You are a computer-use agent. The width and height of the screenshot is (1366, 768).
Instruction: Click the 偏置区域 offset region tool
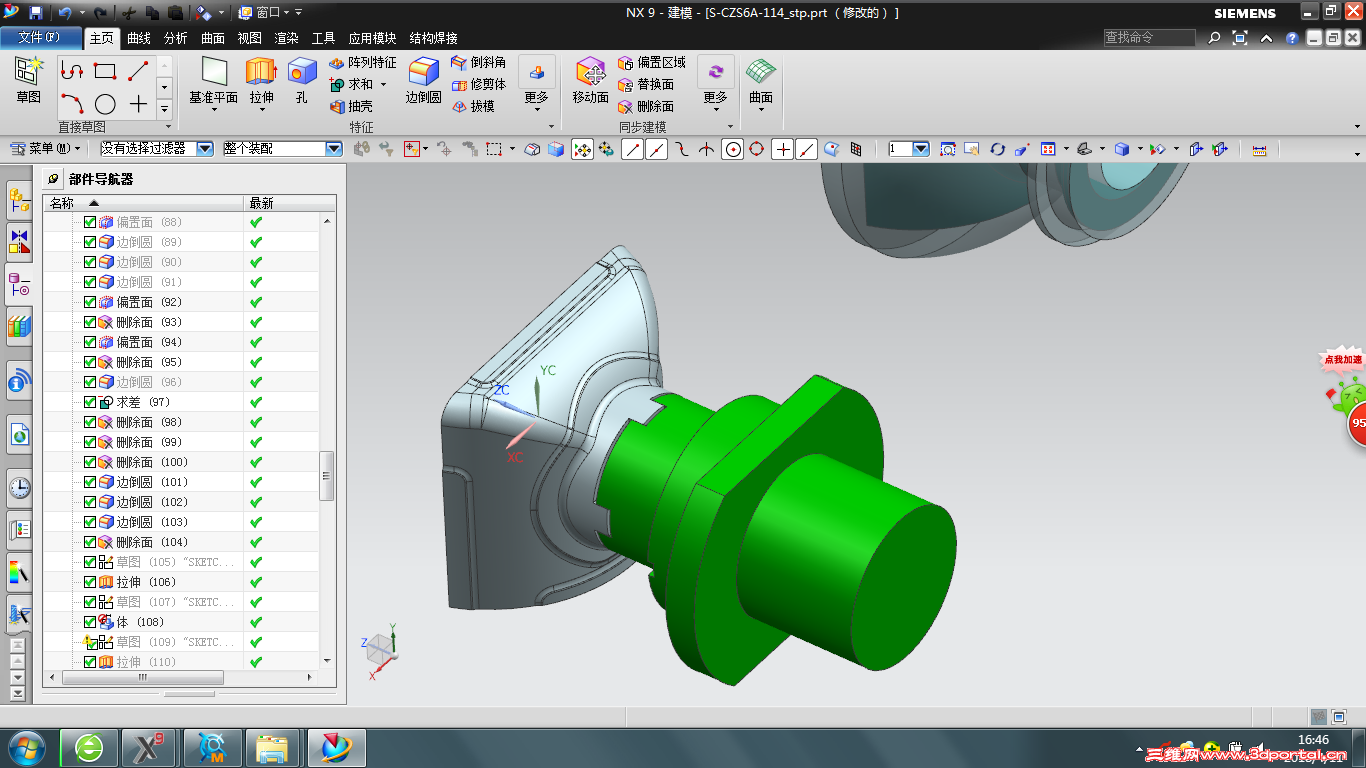[x=651, y=62]
